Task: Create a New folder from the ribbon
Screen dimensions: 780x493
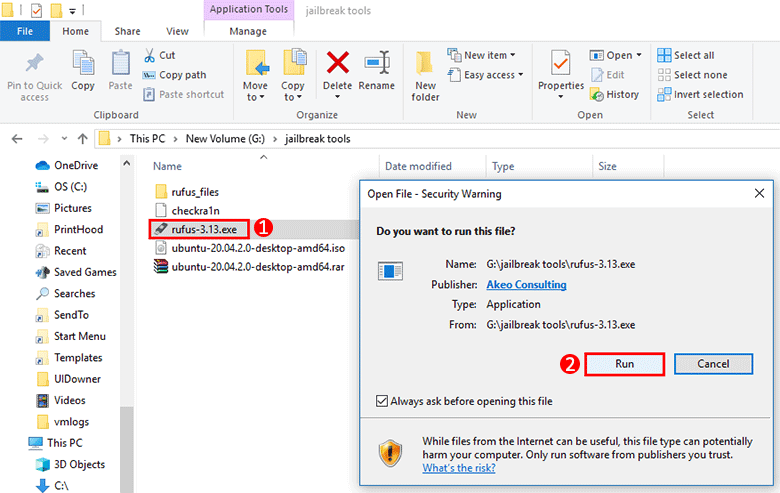Action: pos(425,76)
